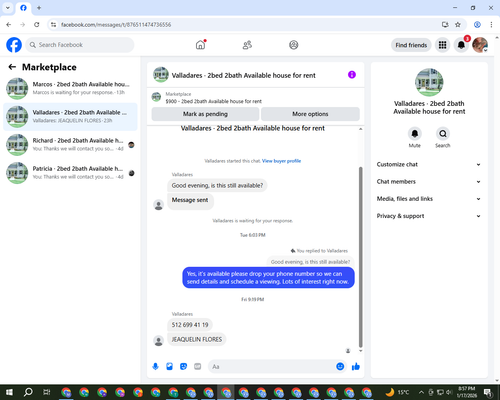Jump to bottom with chat scroll-down arrow

(360, 351)
